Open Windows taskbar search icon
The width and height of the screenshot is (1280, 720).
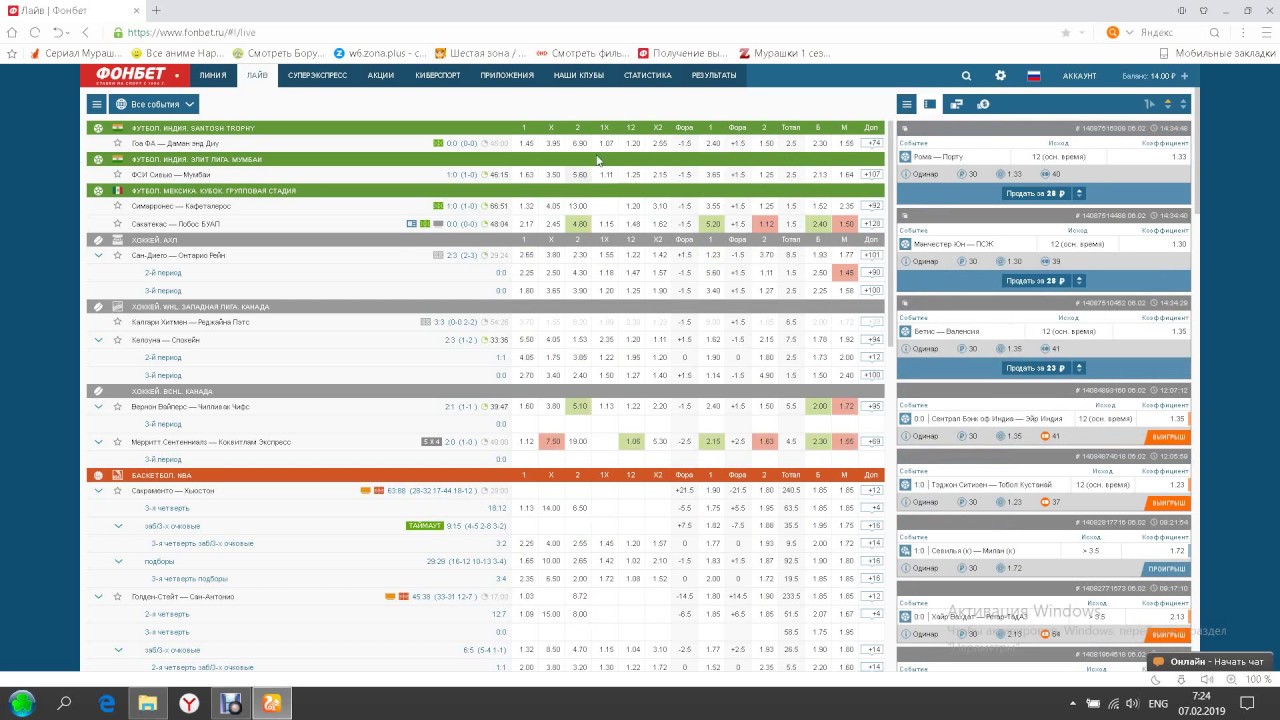(64, 703)
